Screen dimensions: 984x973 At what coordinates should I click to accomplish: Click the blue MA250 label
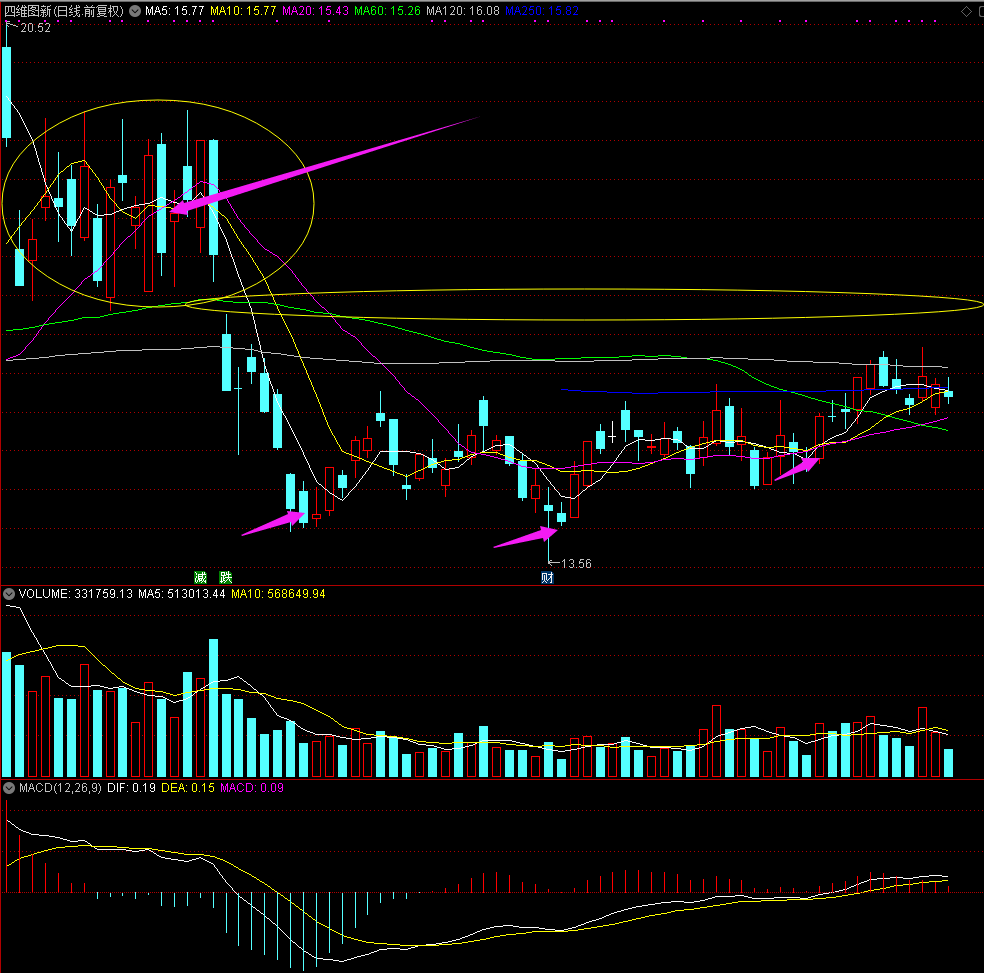[x=542, y=11]
